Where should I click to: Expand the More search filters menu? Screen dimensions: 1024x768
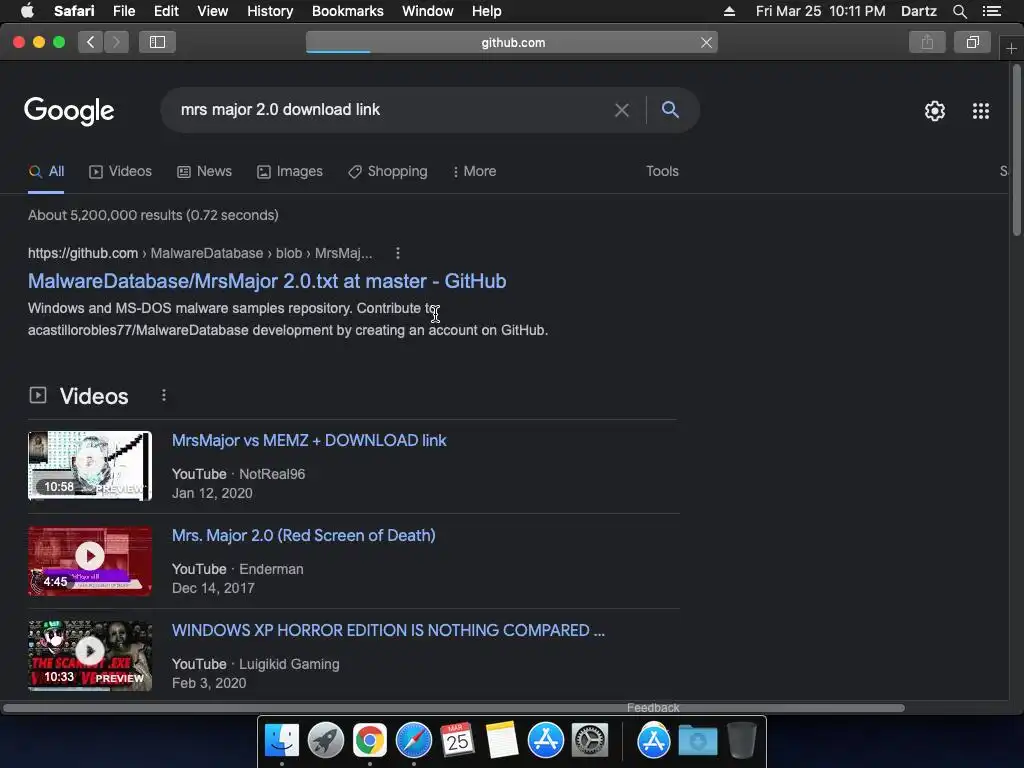(475, 172)
